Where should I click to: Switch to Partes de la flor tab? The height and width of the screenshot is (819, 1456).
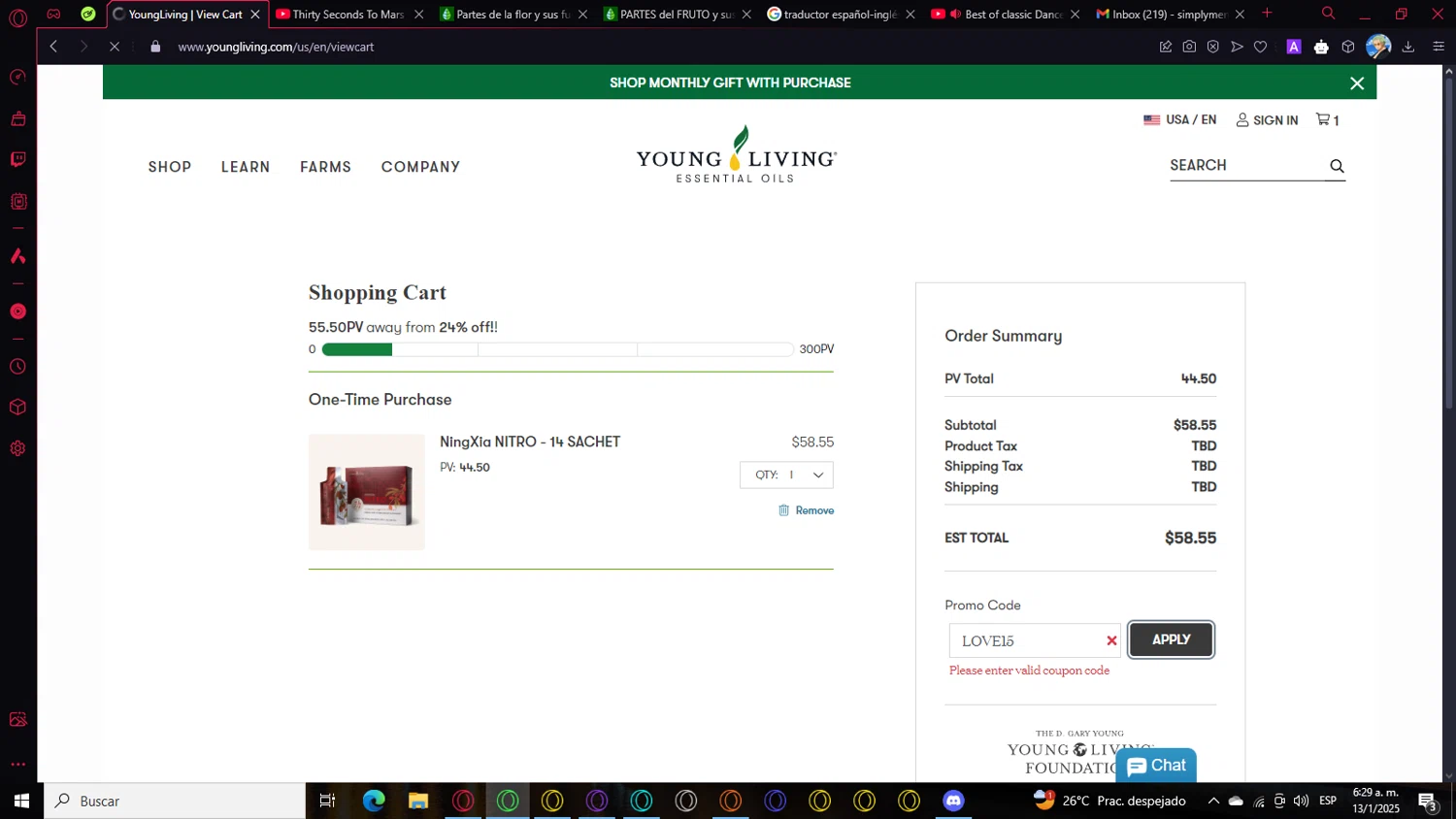pos(513,14)
